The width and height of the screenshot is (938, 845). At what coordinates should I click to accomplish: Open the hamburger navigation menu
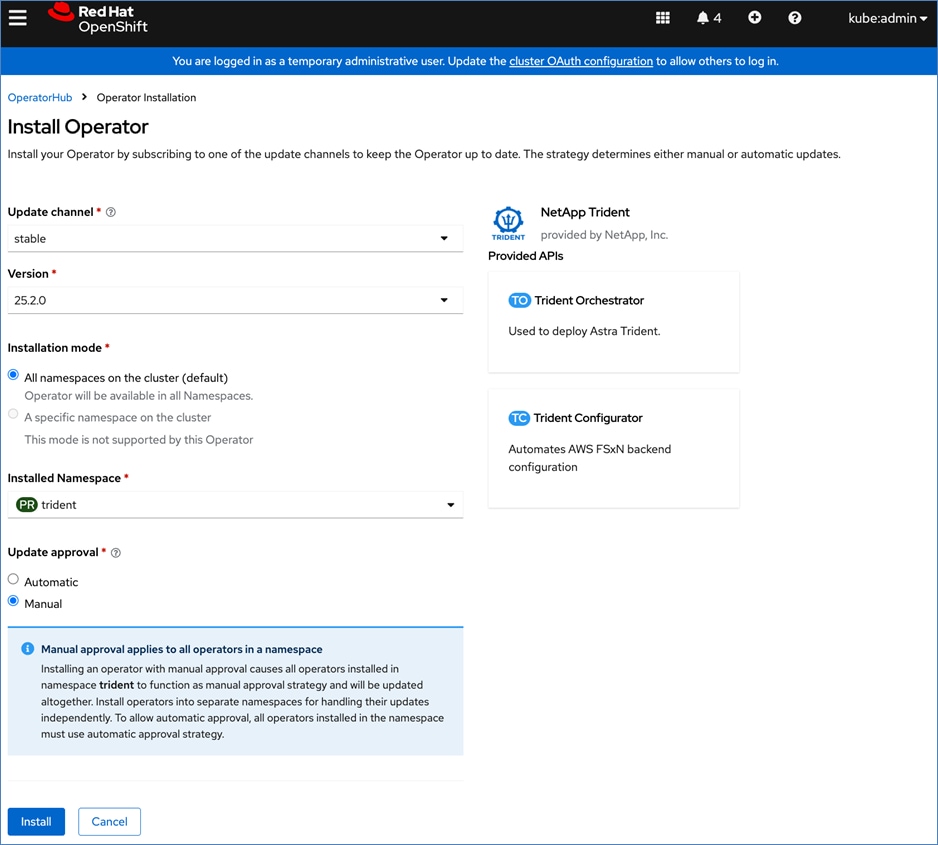[x=18, y=18]
